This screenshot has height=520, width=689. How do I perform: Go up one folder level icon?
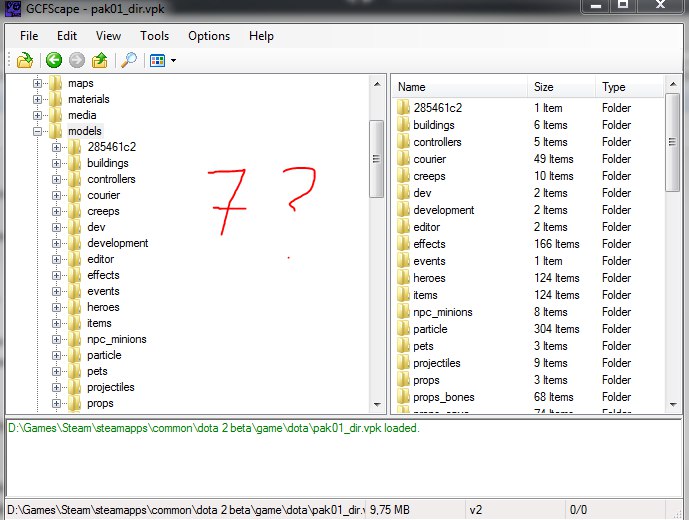(x=100, y=60)
